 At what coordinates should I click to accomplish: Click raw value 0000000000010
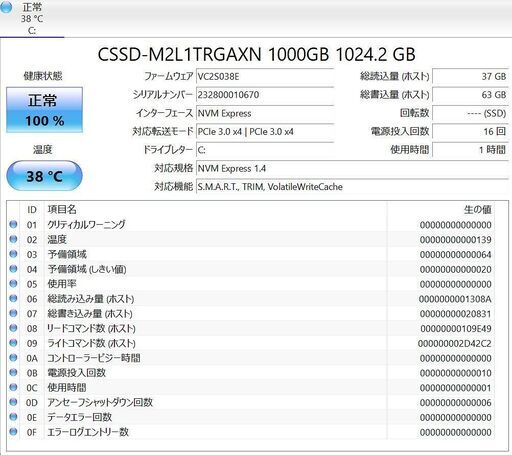pos(455,373)
